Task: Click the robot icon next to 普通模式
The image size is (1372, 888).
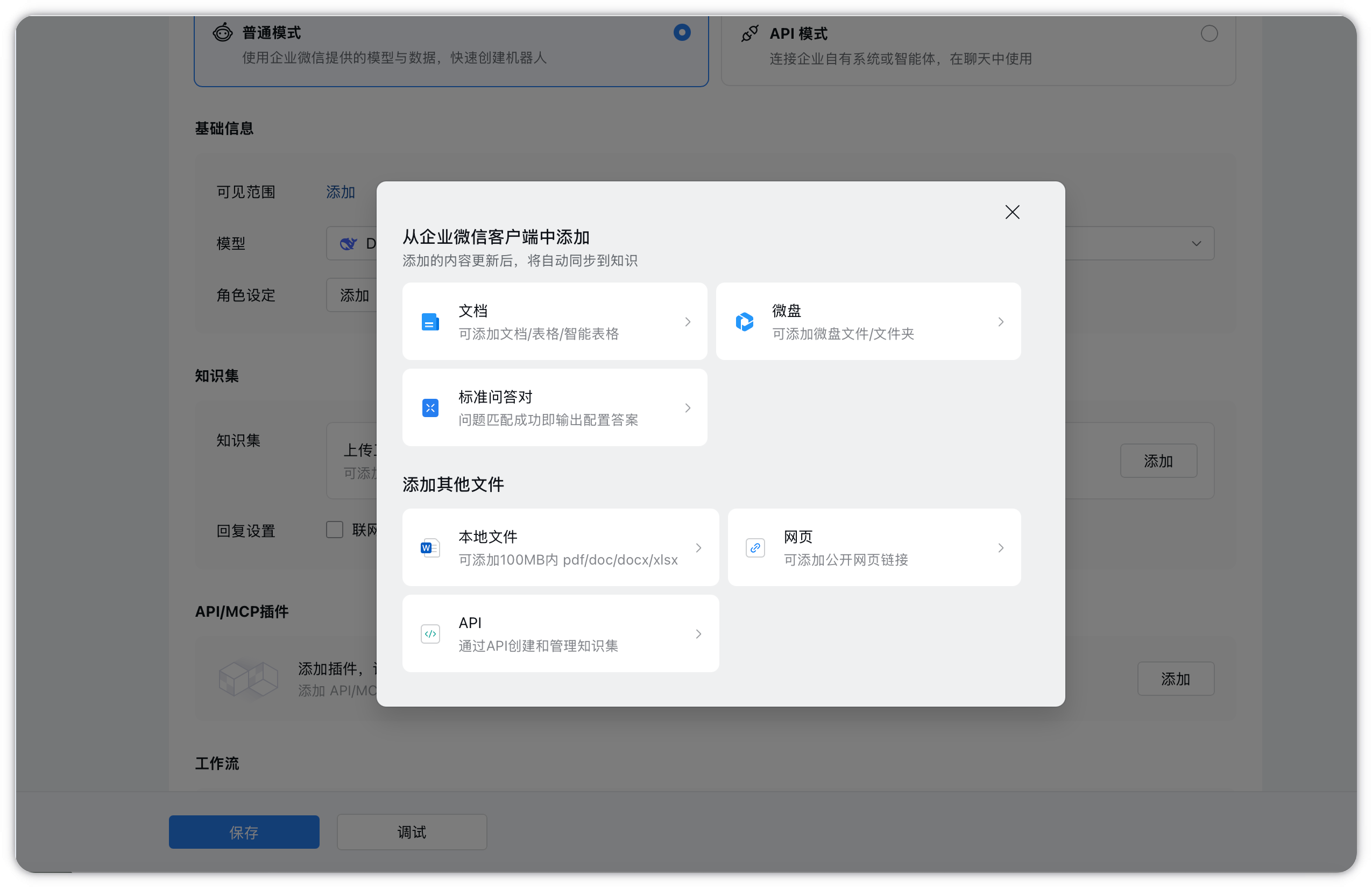Action: pos(223,33)
